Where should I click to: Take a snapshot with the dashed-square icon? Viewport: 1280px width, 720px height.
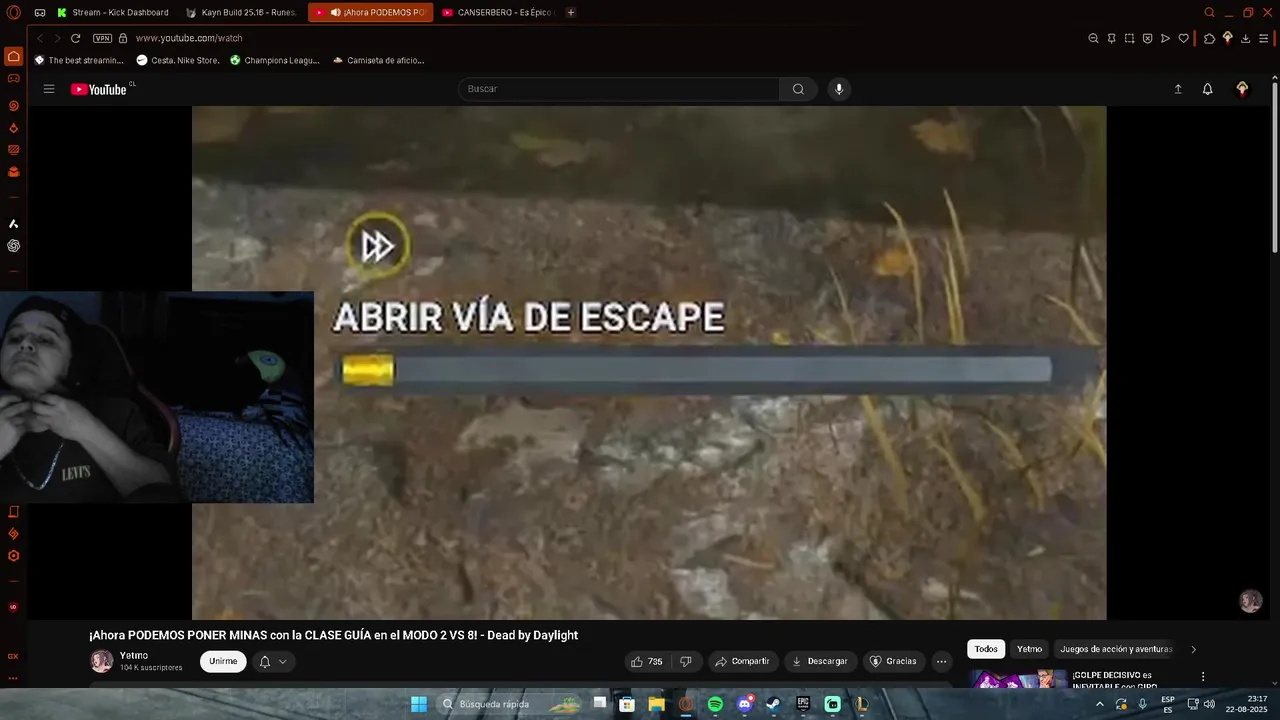pyautogui.click(x=1129, y=38)
